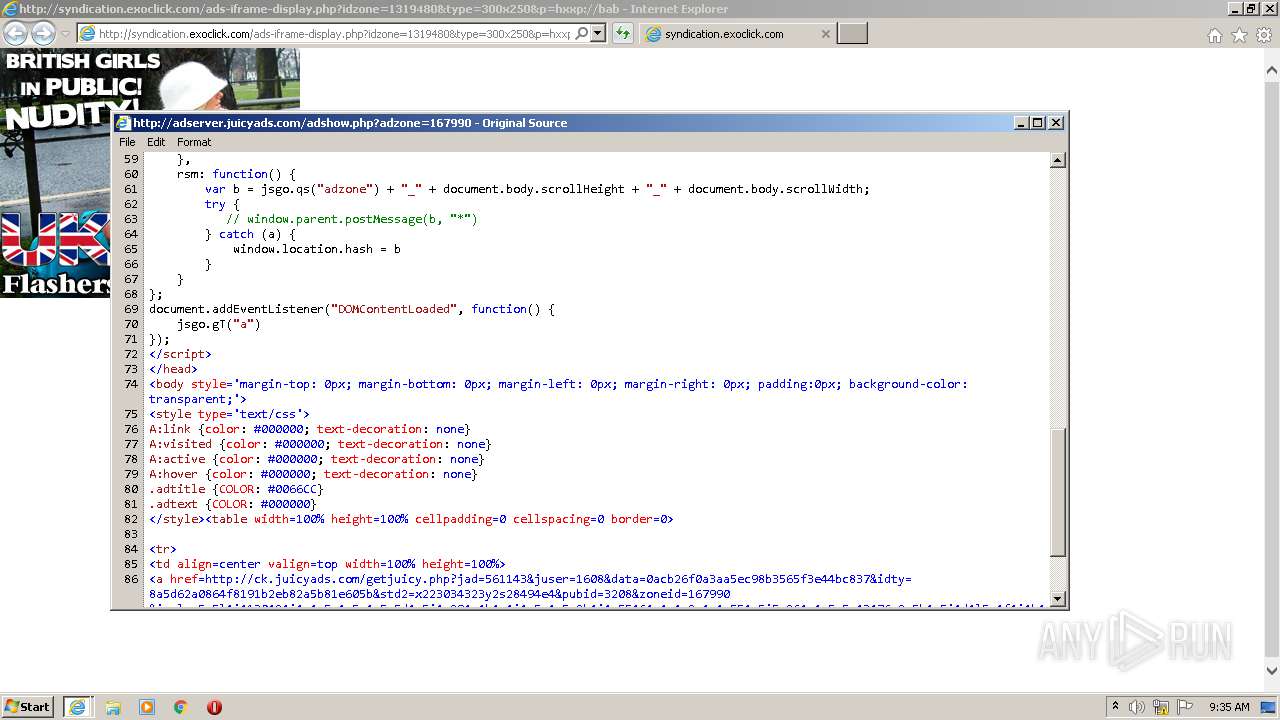1280x720 pixels.
Task: Click the '<body style=' line 74
Action: click(558, 391)
